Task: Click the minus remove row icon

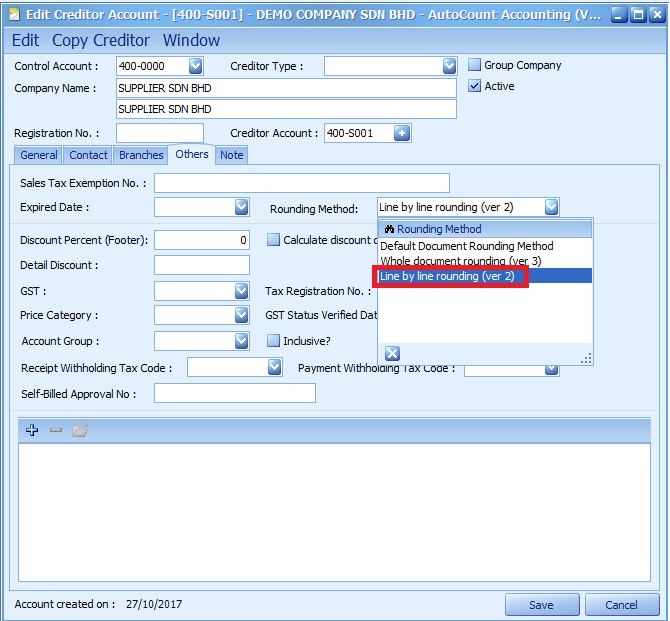Action: pyautogui.click(x=56, y=430)
